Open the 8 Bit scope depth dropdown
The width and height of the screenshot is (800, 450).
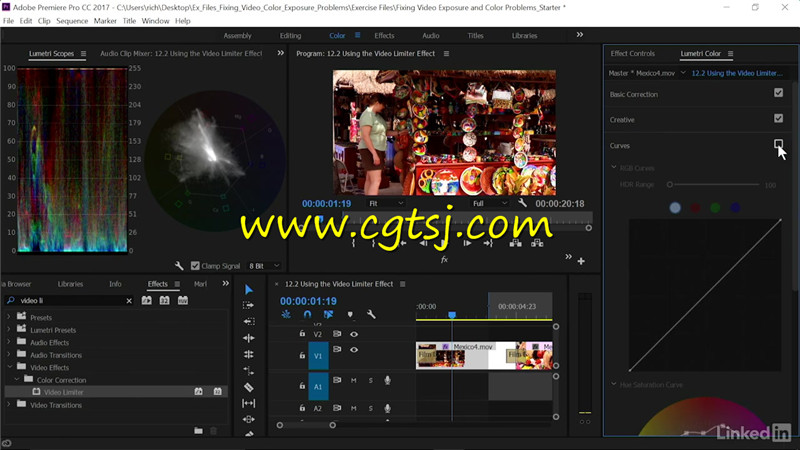[264, 266]
